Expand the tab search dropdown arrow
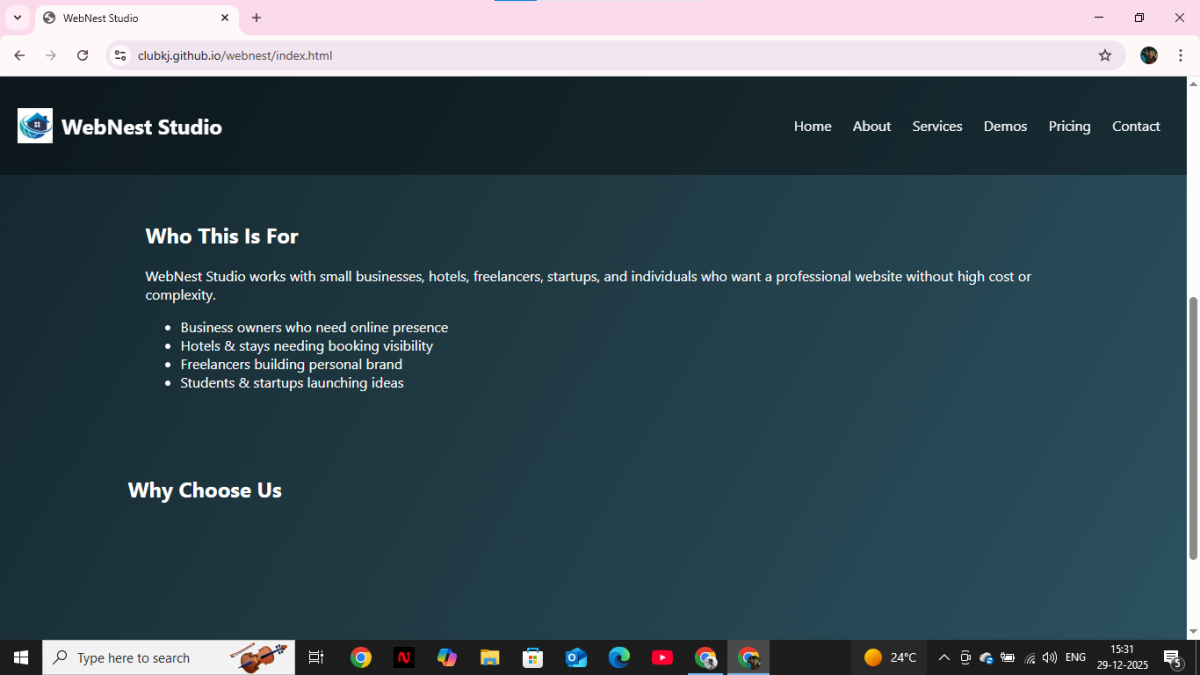This screenshot has width=1200, height=675. pyautogui.click(x=17, y=18)
